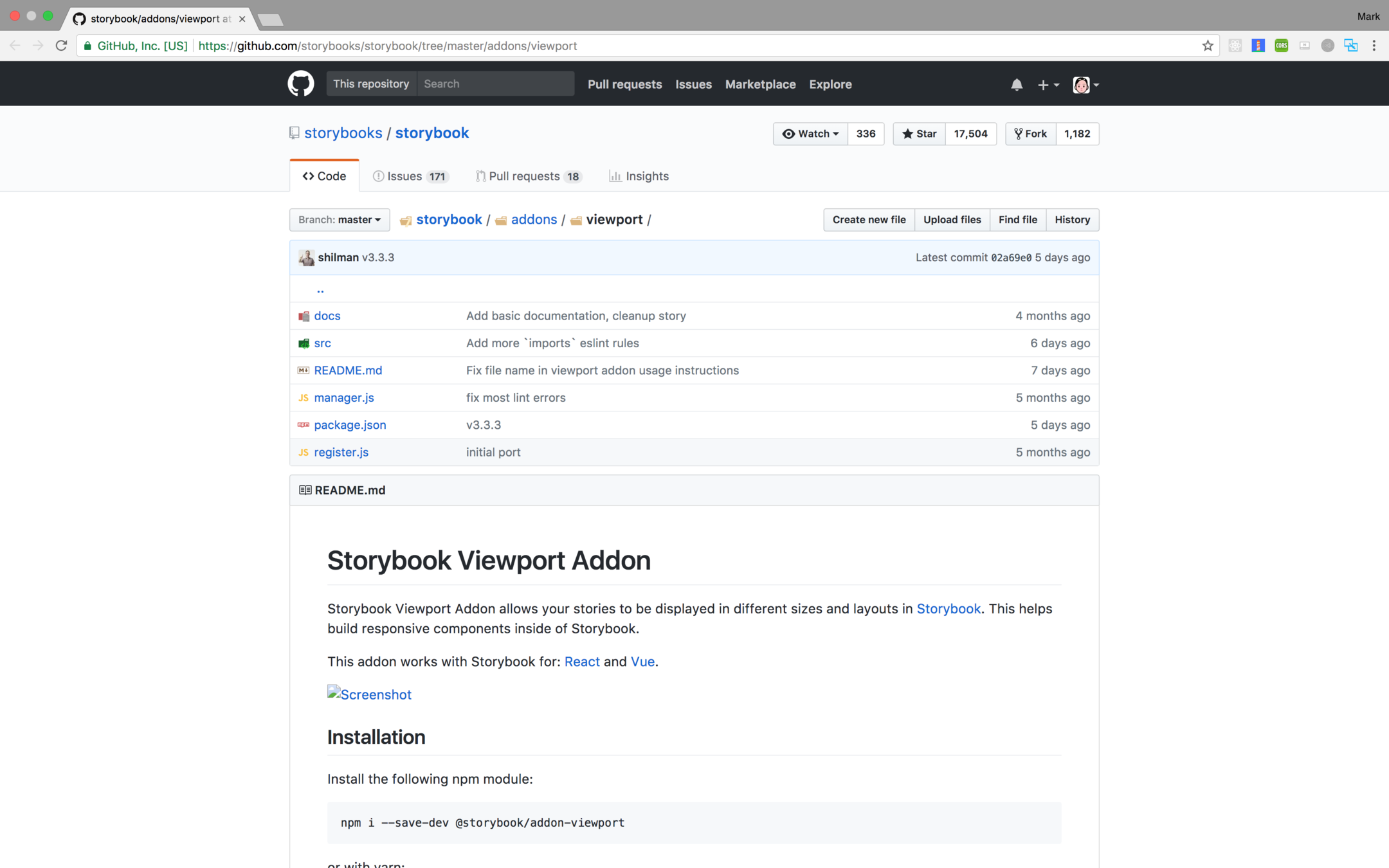Click the GitHub octocat logo
This screenshot has width=1389, height=868.
(300, 84)
